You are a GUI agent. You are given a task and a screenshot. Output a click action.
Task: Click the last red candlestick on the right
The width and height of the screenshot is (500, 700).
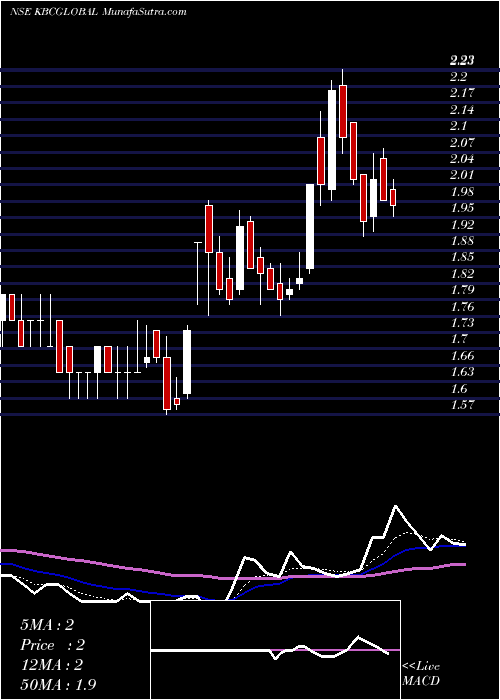click(x=393, y=197)
